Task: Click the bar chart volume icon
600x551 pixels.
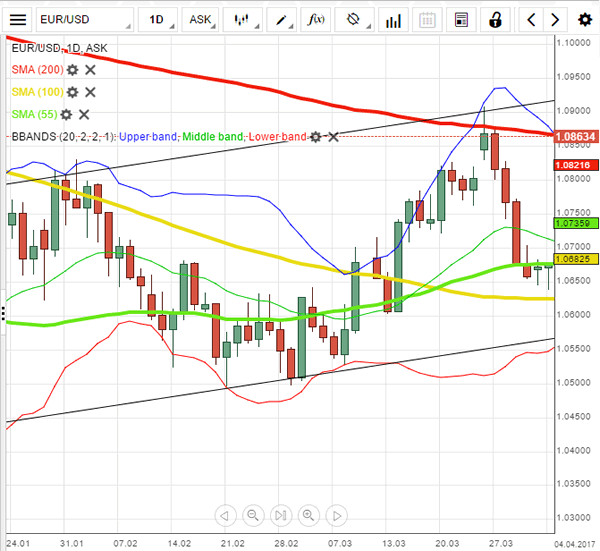Action: [393, 20]
